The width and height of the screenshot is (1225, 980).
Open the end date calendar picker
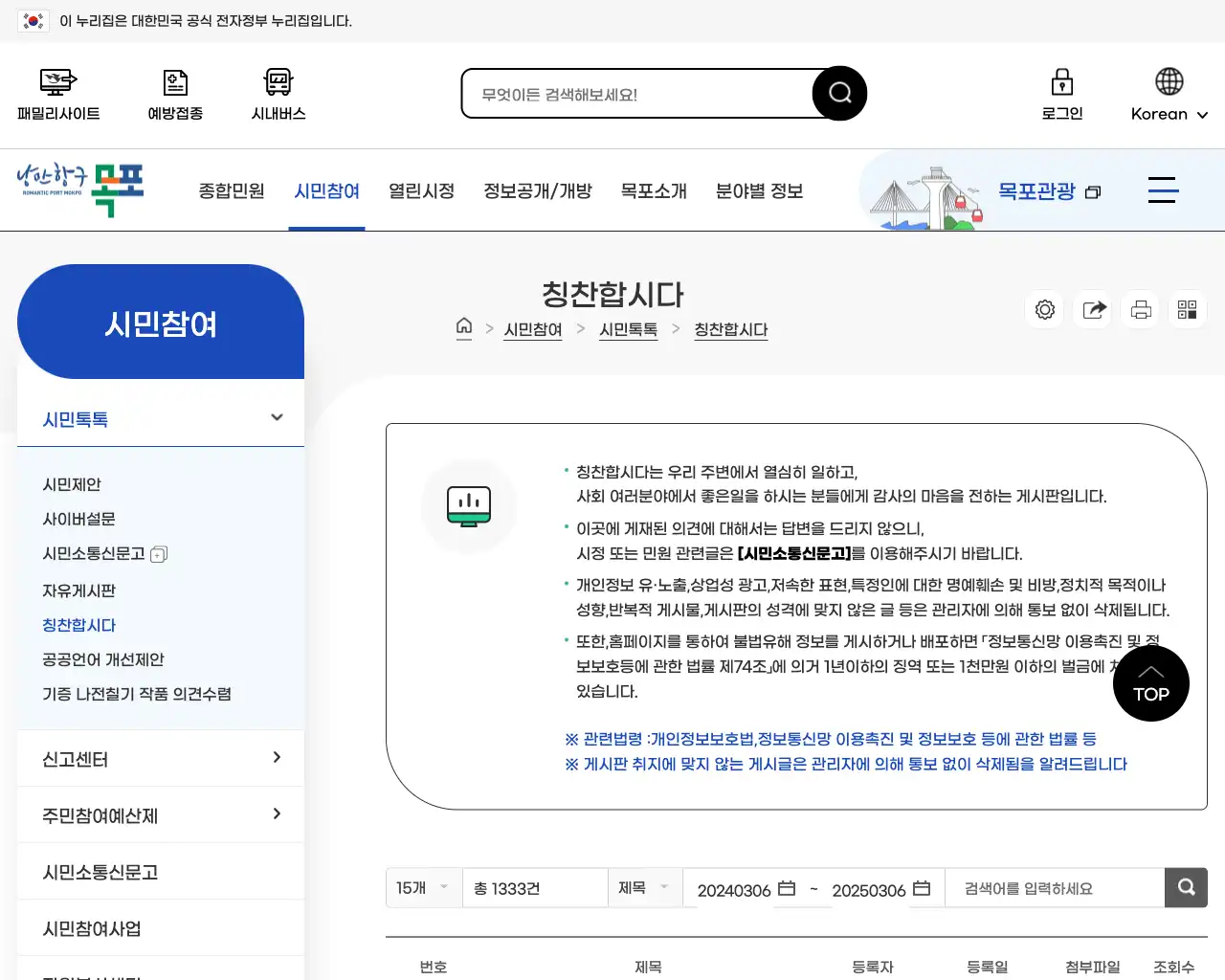click(923, 888)
